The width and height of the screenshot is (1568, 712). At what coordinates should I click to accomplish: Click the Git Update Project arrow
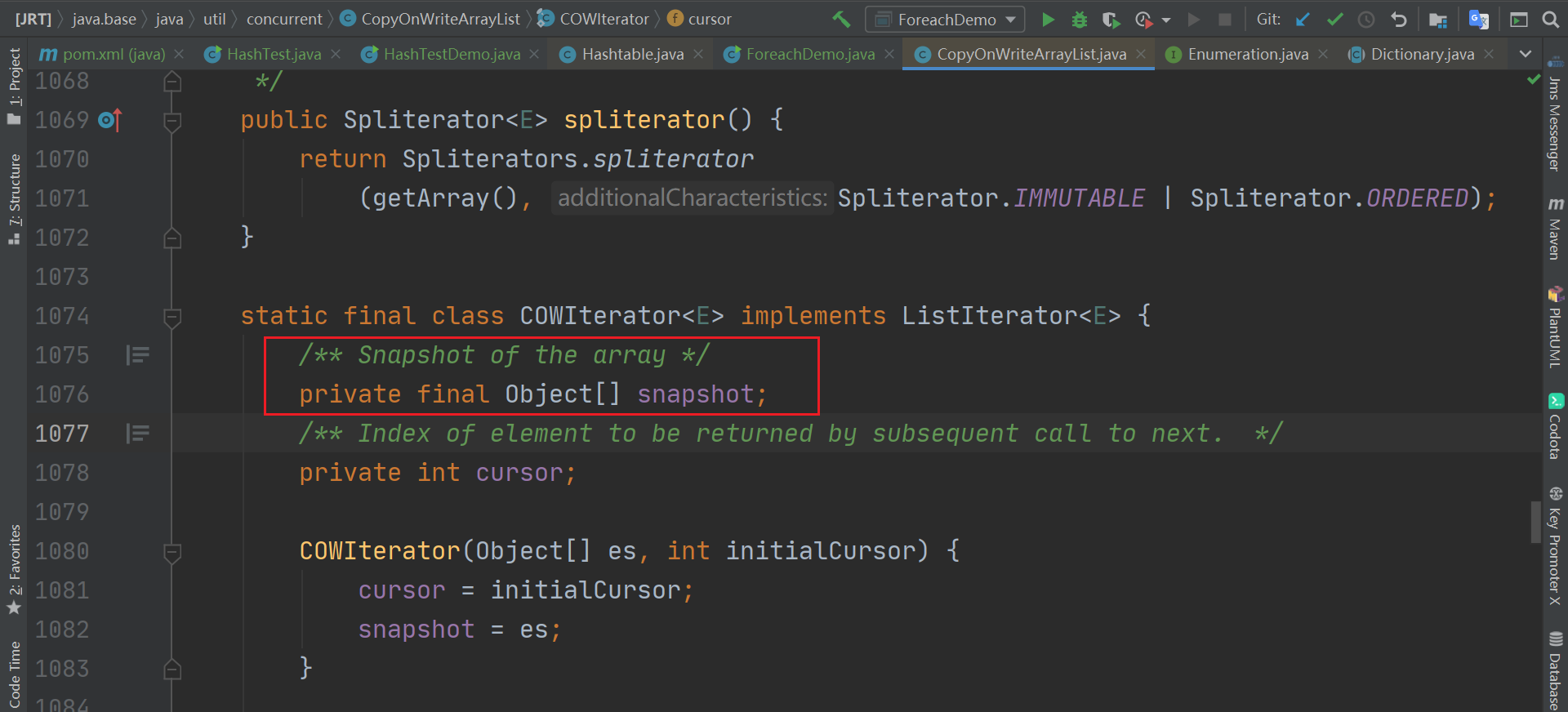click(1303, 20)
